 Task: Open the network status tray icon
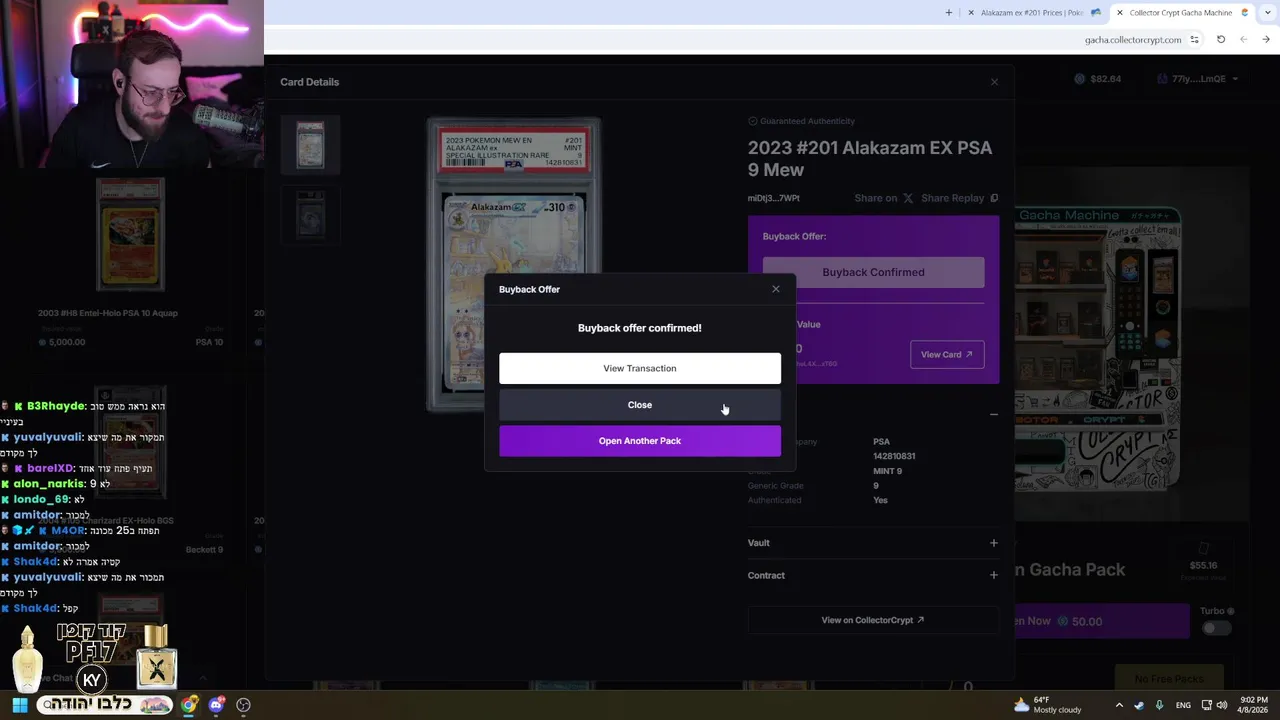click(x=1207, y=705)
